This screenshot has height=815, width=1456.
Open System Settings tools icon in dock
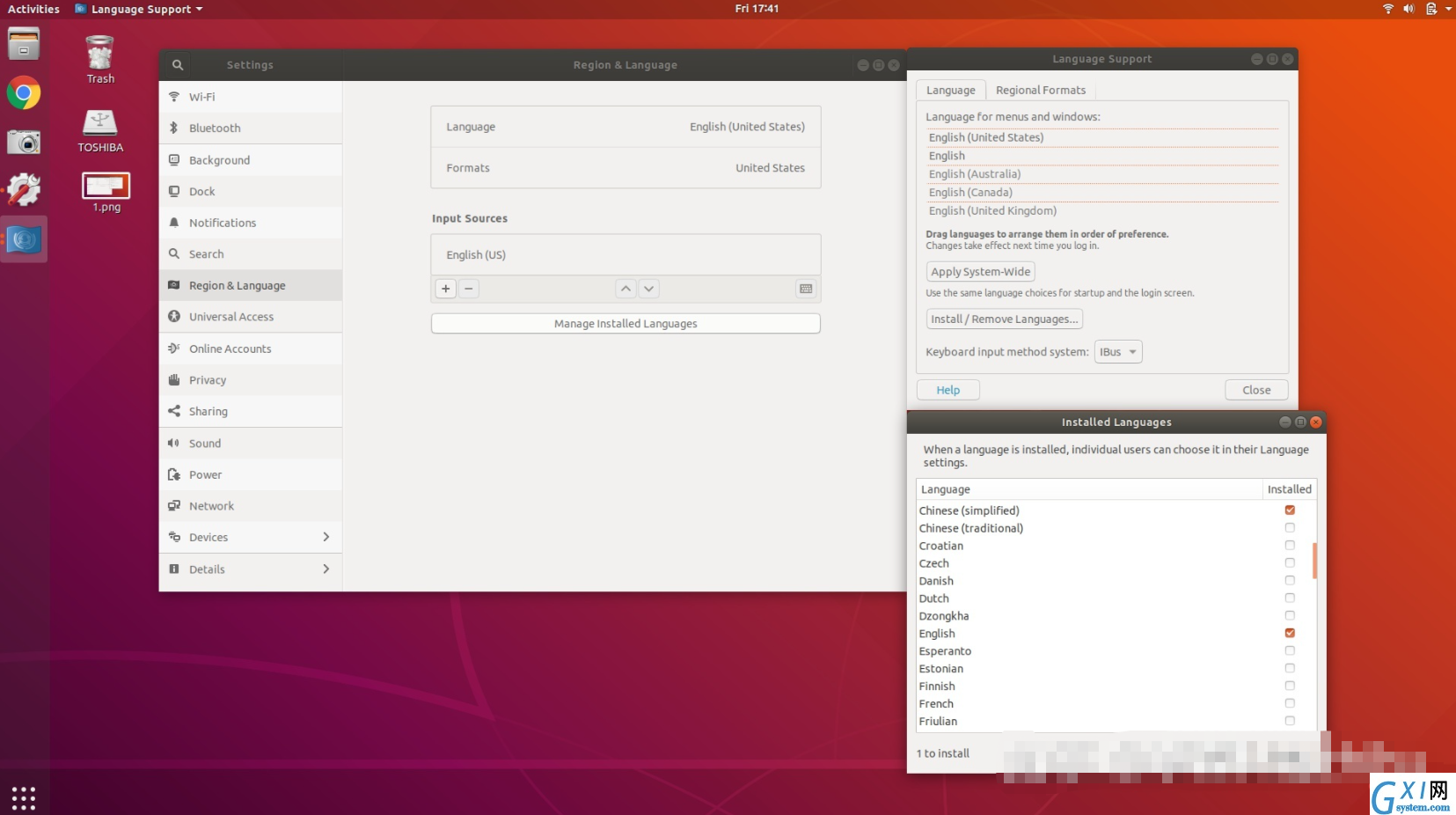coord(24,189)
